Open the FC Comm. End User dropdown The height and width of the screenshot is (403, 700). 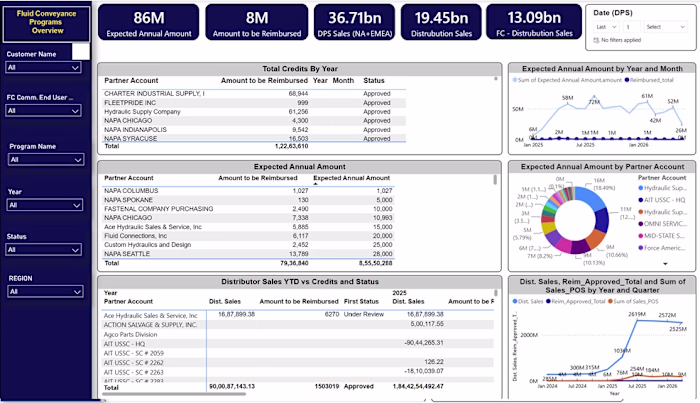43,111
